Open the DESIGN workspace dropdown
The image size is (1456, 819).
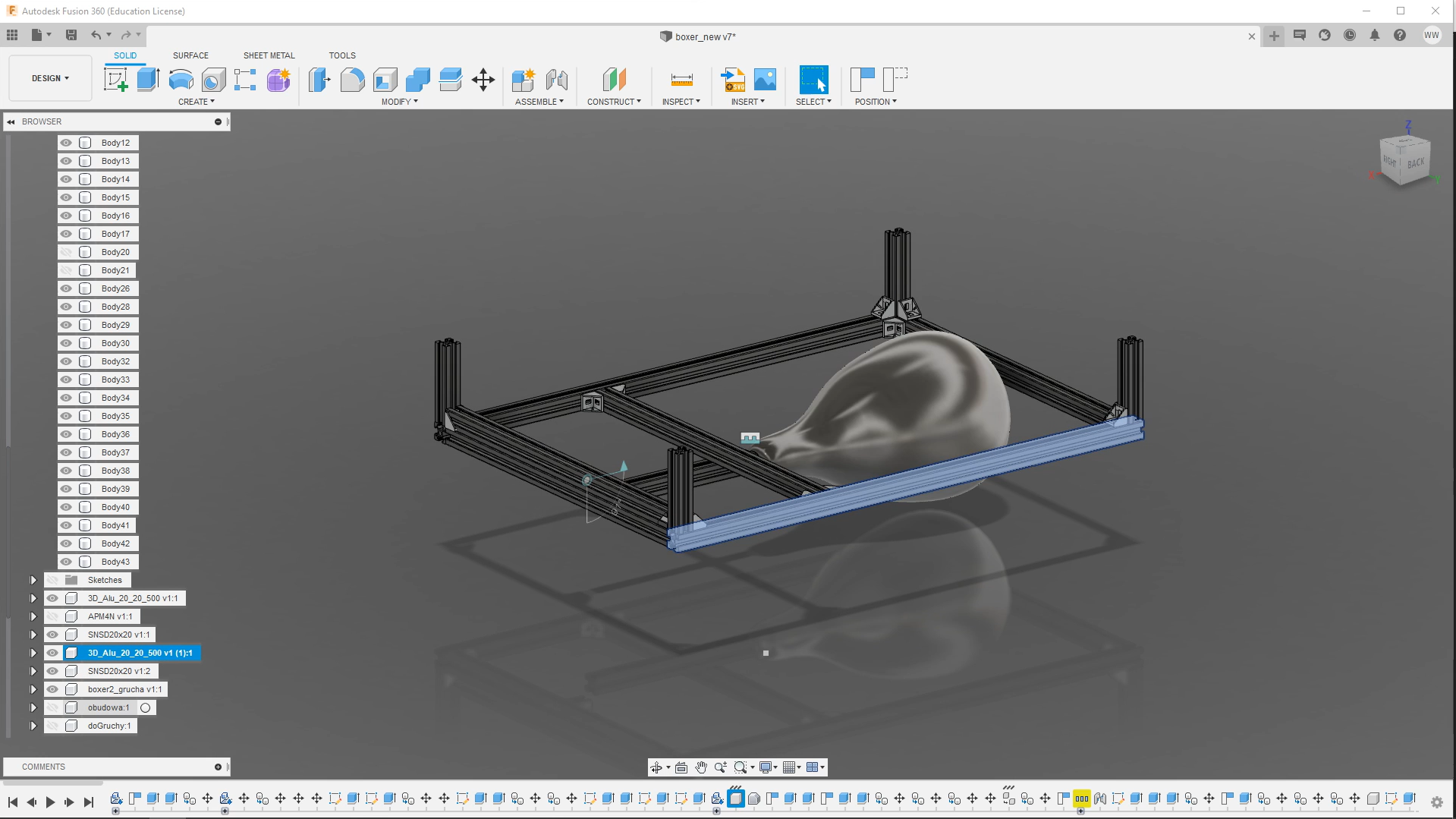(x=50, y=78)
